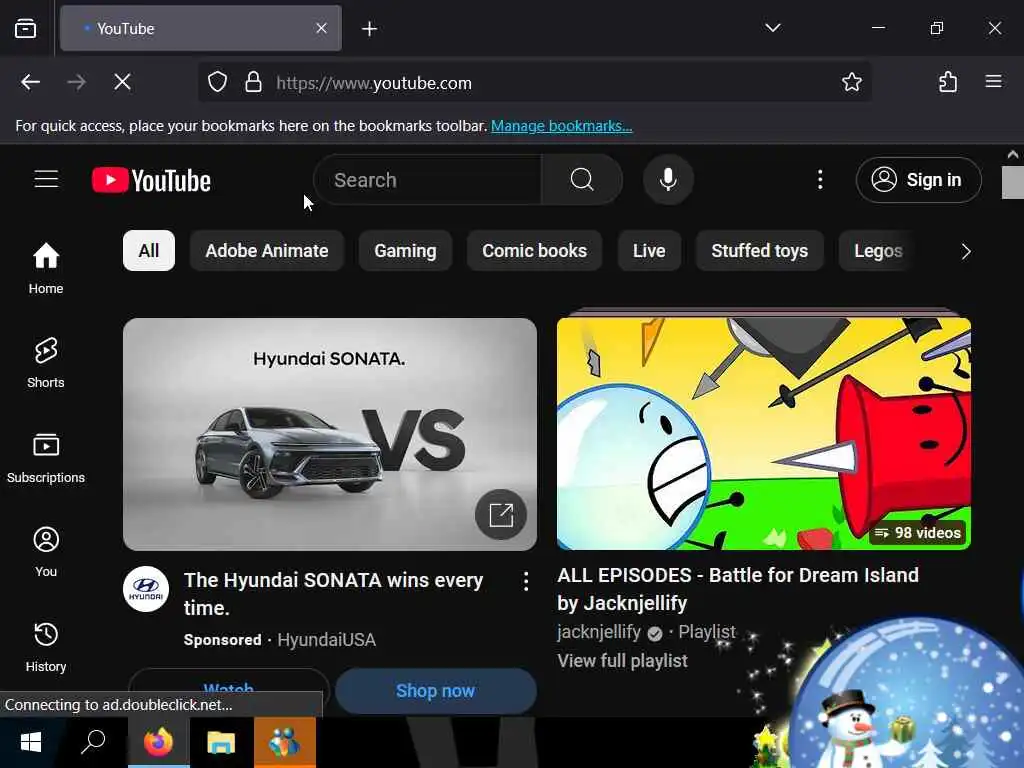The width and height of the screenshot is (1024, 768).
Task: Open Subscriptions in sidebar
Action: [46, 458]
